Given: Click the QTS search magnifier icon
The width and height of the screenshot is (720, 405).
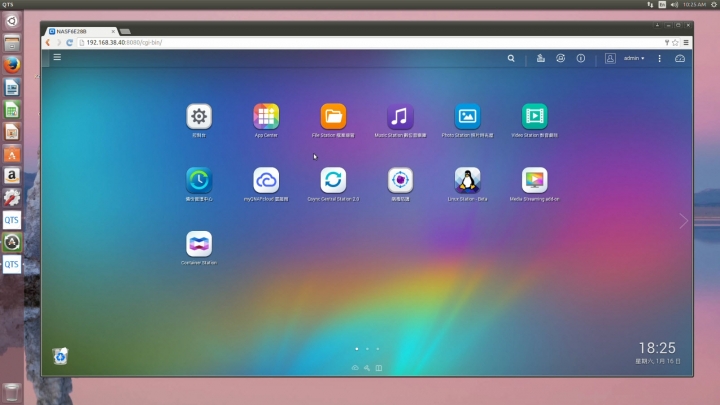Looking at the screenshot, I should click(511, 58).
